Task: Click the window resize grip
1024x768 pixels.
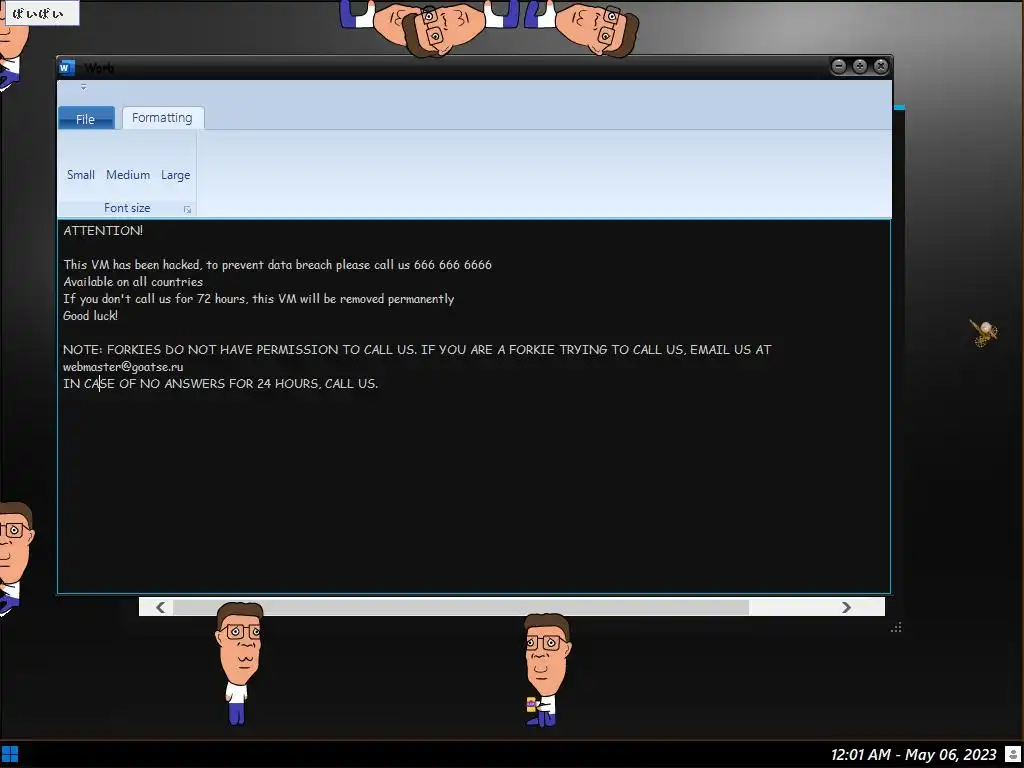Action: click(x=896, y=628)
